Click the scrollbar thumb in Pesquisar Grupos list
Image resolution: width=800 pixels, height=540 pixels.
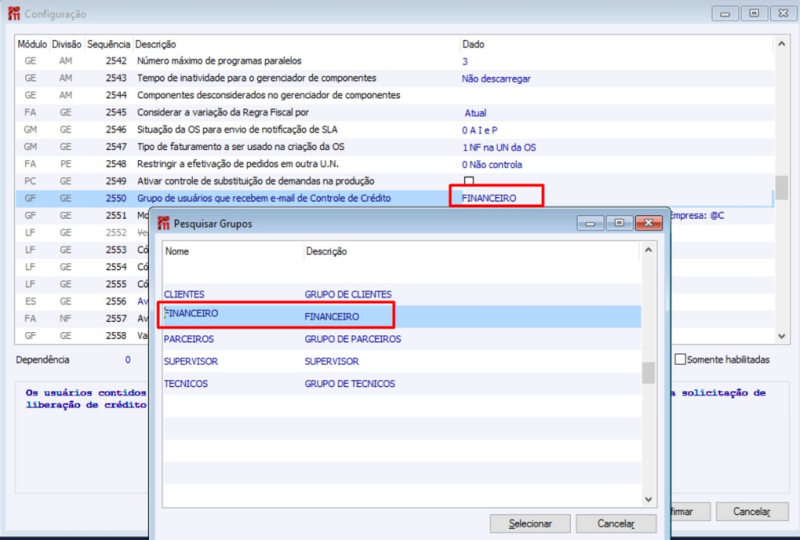coord(648,373)
